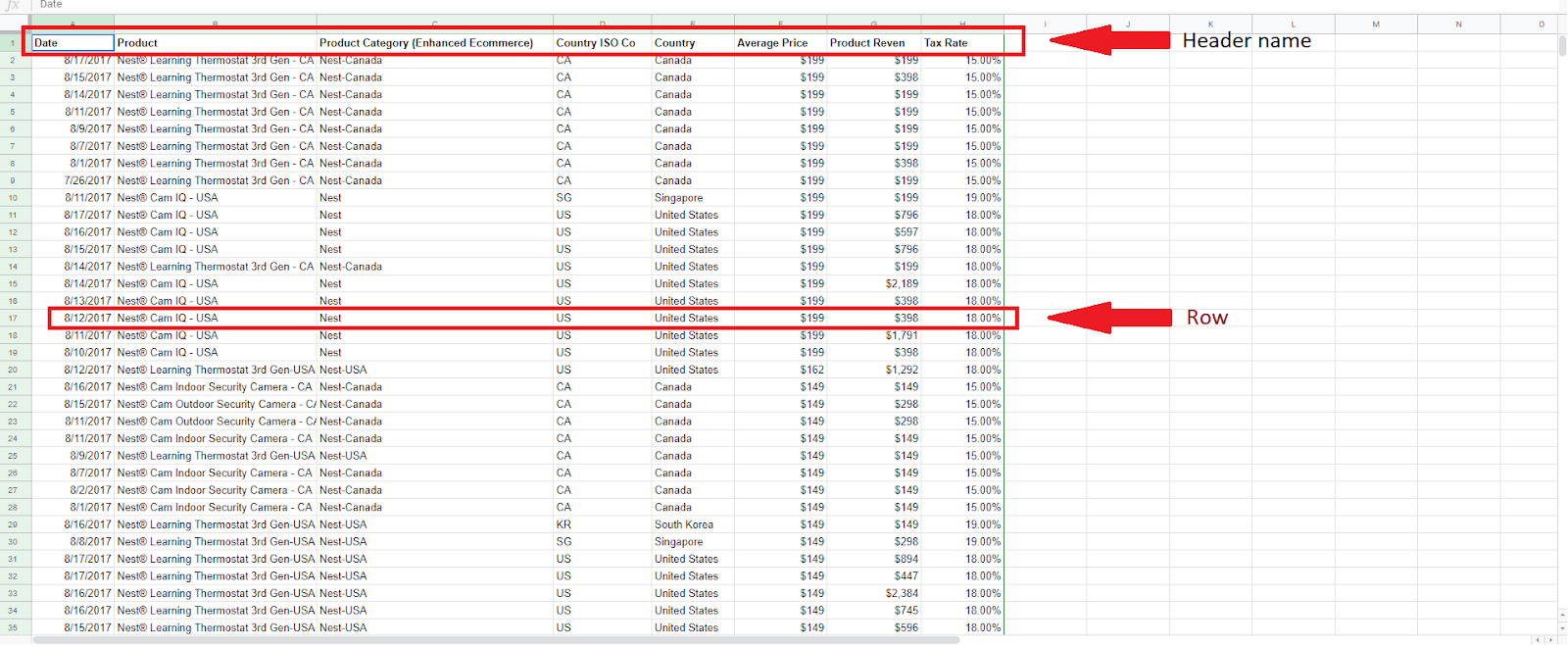
Task: Click the scroll right arrow
Action: [x=1550, y=640]
